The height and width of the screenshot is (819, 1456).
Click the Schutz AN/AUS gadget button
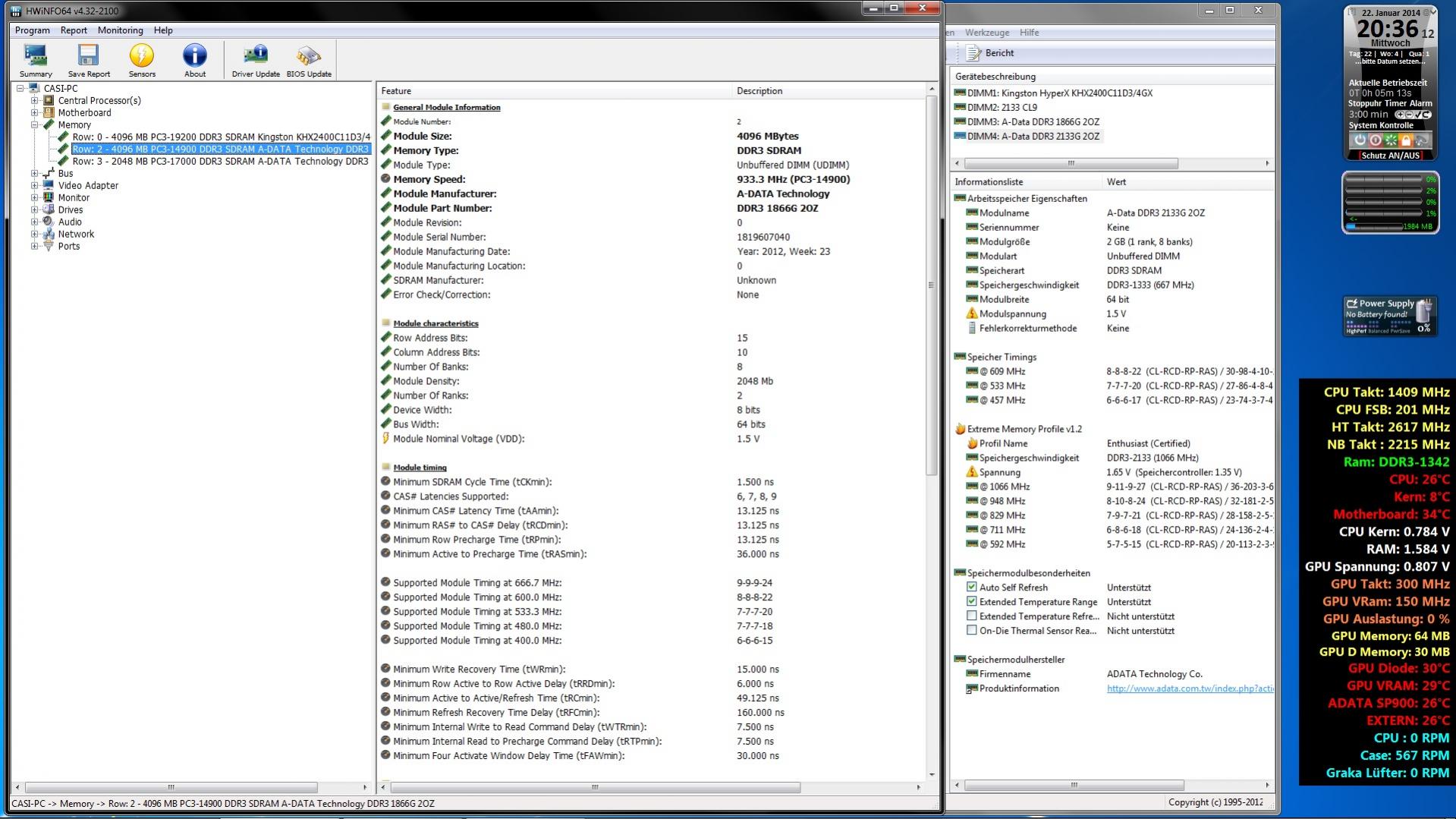(x=1390, y=156)
